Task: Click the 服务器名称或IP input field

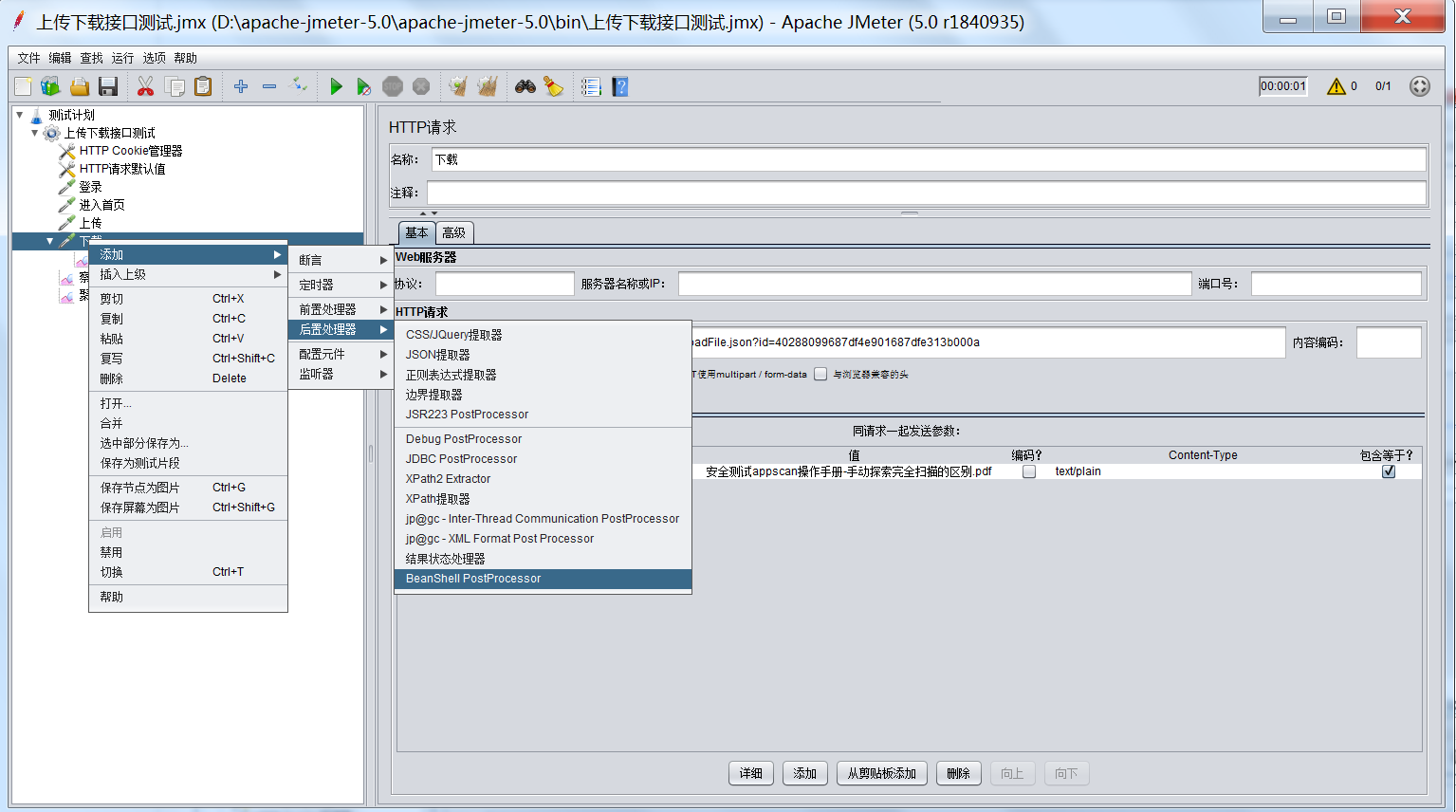Action: (934, 284)
